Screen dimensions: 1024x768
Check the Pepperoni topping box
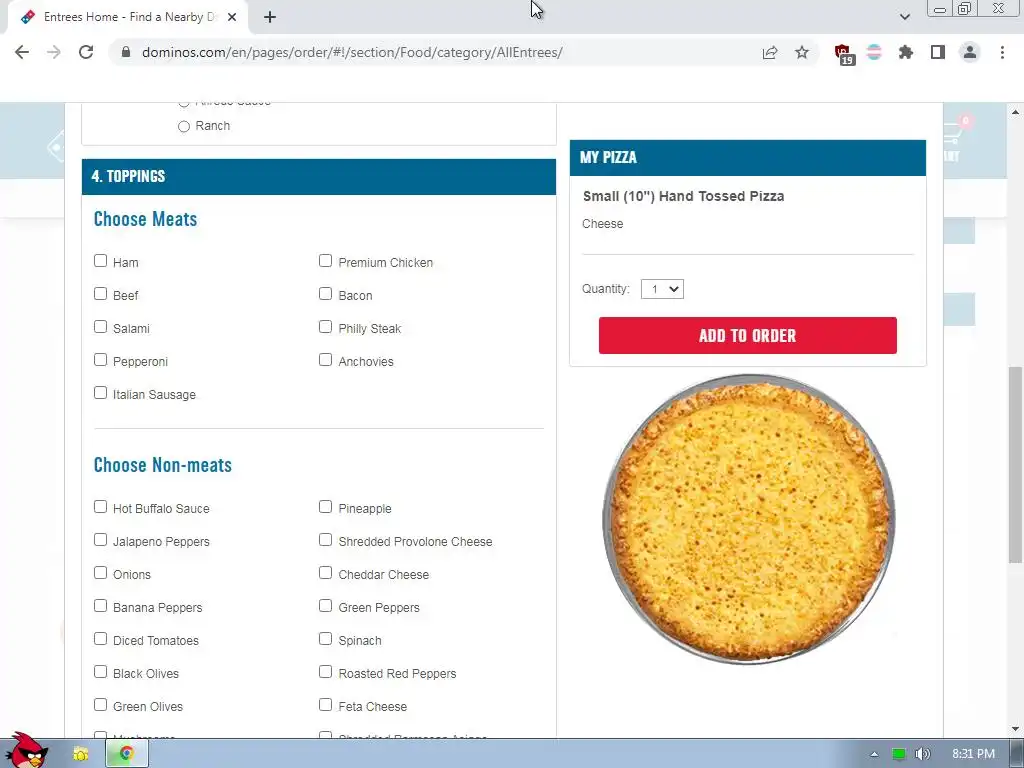point(100,360)
